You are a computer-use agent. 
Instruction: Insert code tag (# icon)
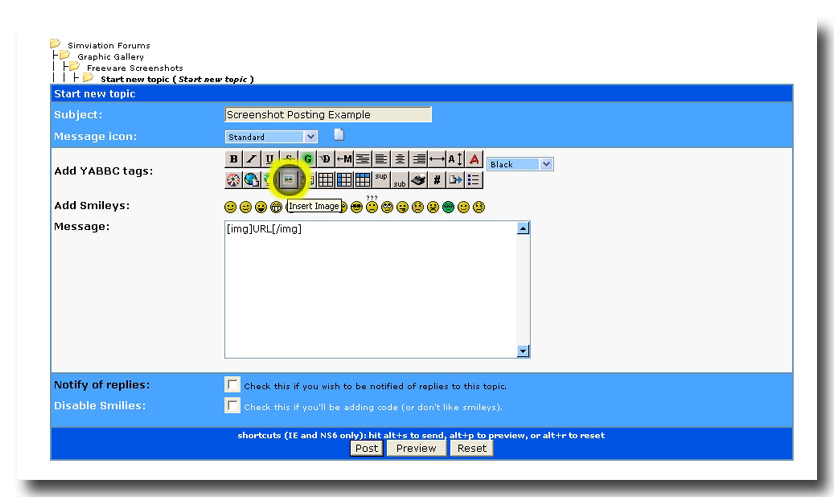(x=437, y=180)
